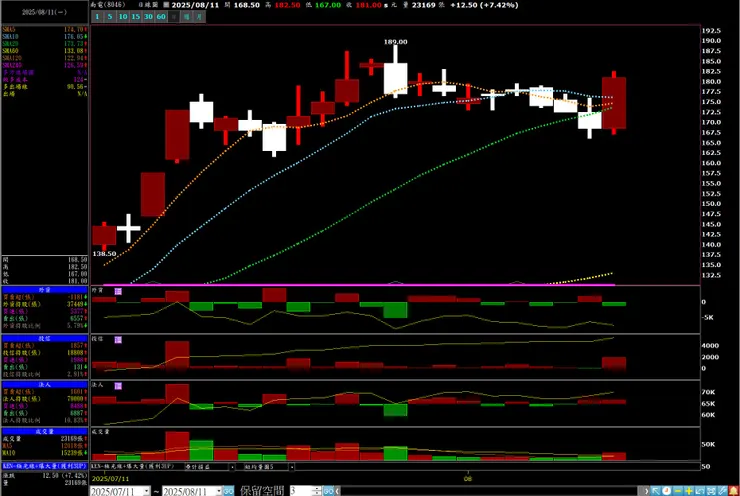Click the blue KEN indicator label at bottom left
The height and width of the screenshot is (496, 740).
[44, 466]
